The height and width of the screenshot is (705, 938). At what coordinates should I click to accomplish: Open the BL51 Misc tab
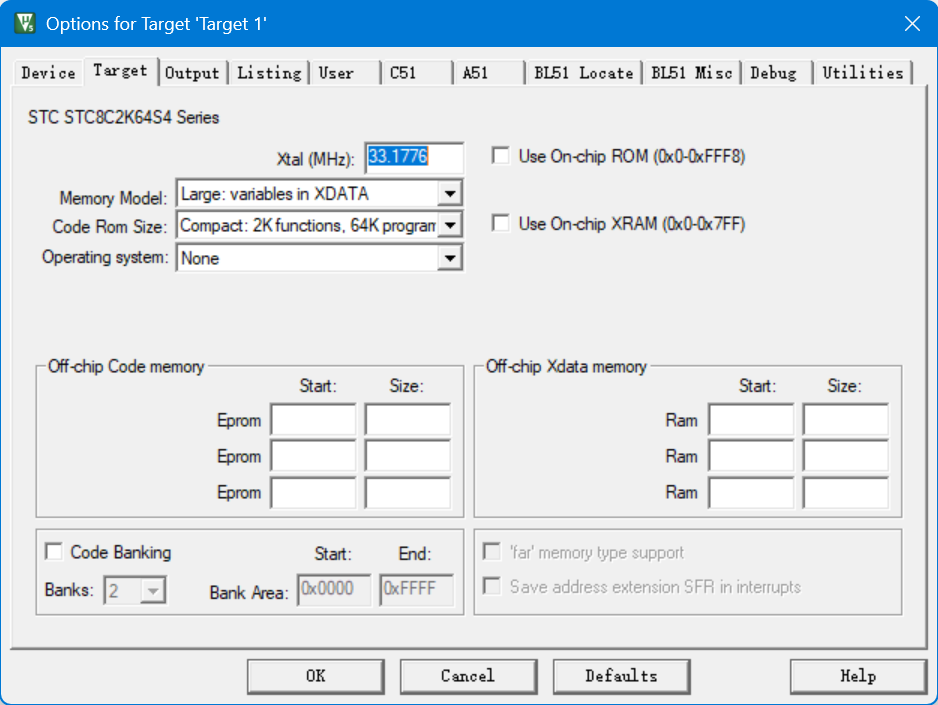[692, 73]
